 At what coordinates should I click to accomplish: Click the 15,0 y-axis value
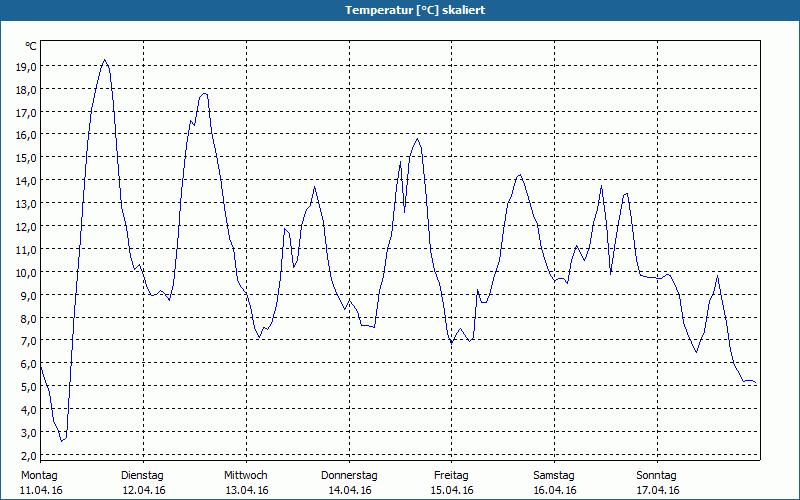coord(26,158)
